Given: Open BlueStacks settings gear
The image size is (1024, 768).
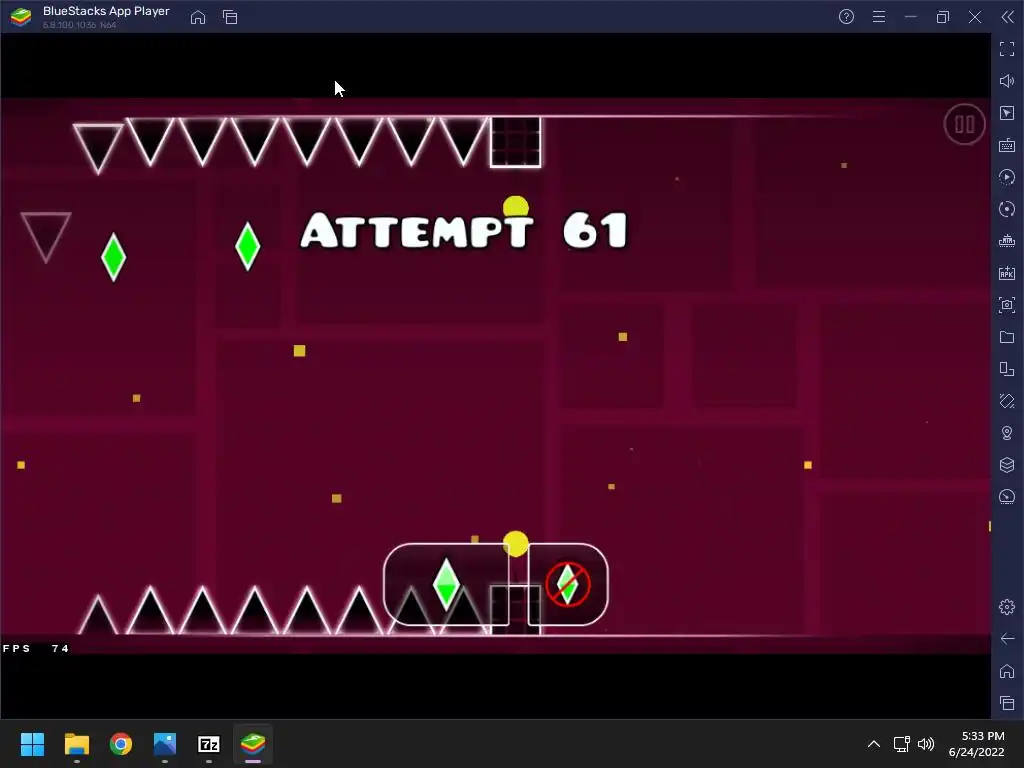Looking at the screenshot, I should click(1007, 607).
